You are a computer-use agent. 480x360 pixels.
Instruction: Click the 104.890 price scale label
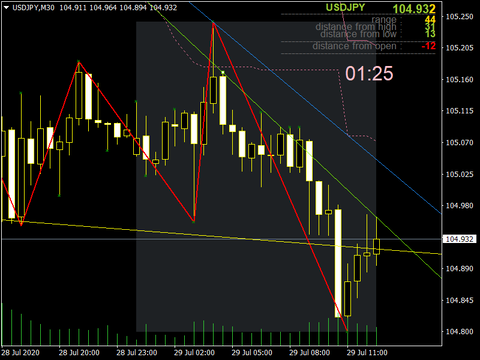[x=460, y=269]
